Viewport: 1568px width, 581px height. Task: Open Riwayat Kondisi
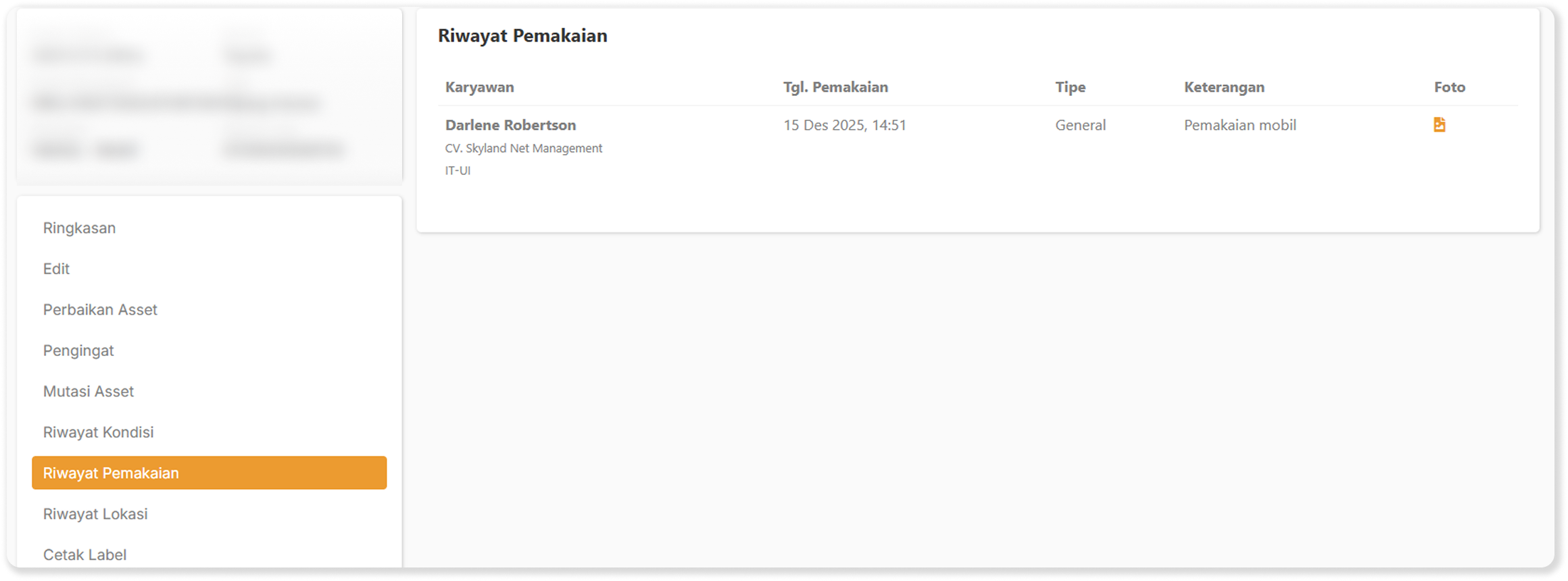point(98,432)
